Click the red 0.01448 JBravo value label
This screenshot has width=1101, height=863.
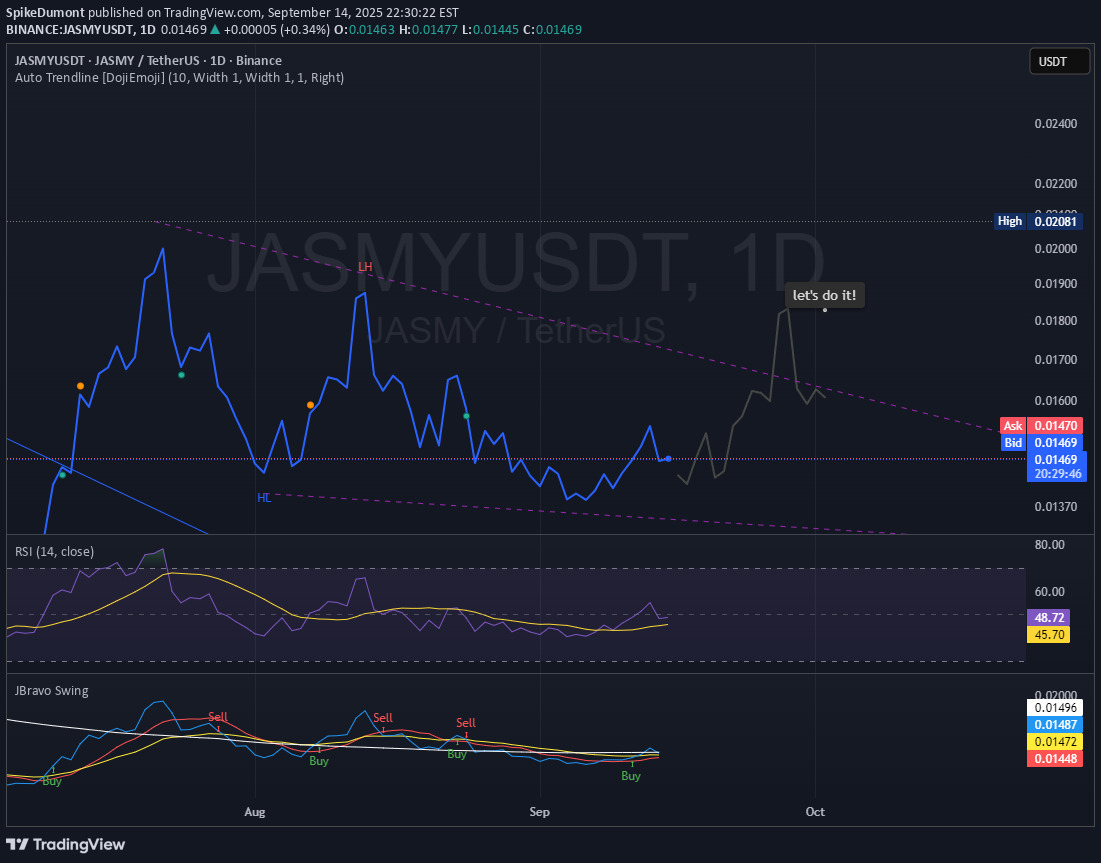pyautogui.click(x=1054, y=758)
